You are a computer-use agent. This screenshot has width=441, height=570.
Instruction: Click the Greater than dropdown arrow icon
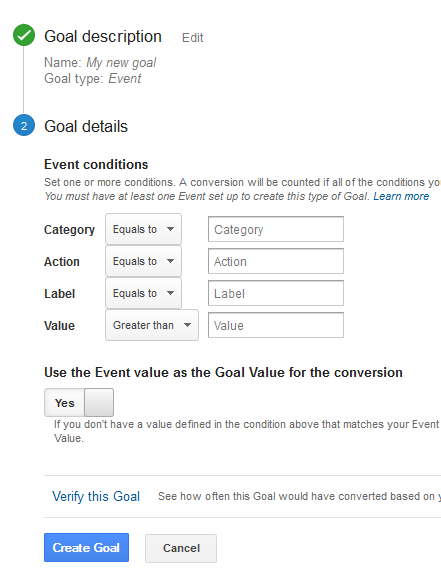point(187,325)
